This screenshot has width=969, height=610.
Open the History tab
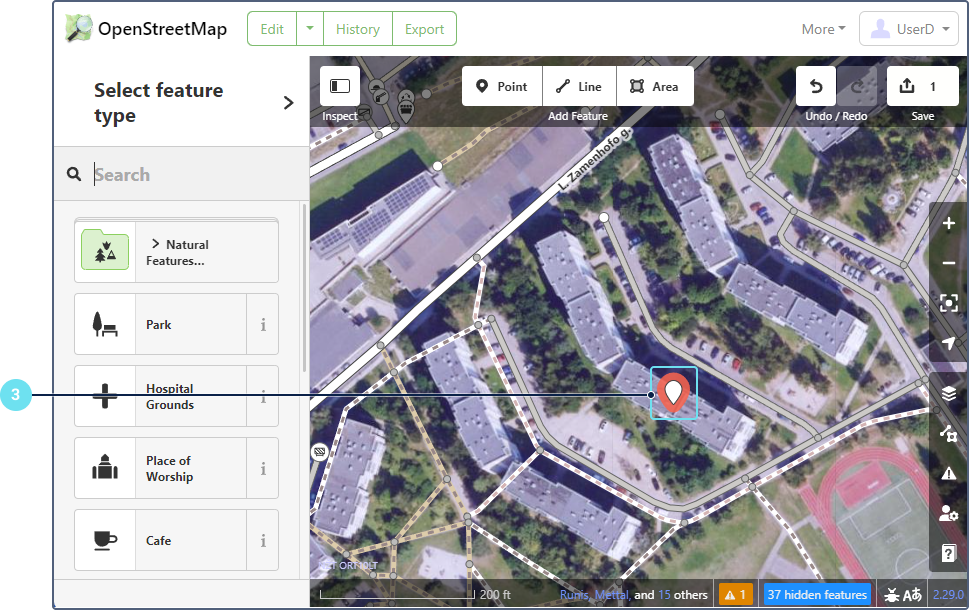[358, 29]
